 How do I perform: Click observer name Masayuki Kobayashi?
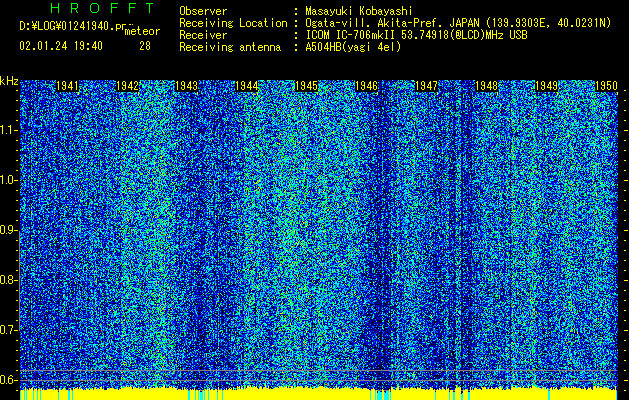359,11
